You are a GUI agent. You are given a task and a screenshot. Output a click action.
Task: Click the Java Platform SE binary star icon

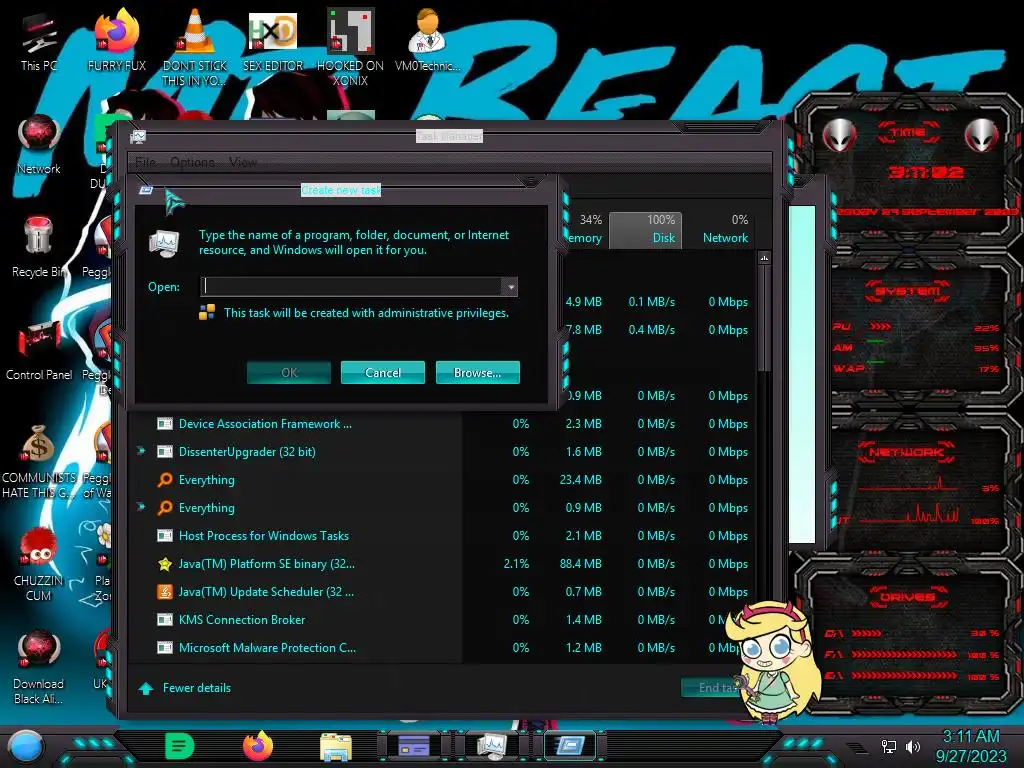[x=165, y=564]
